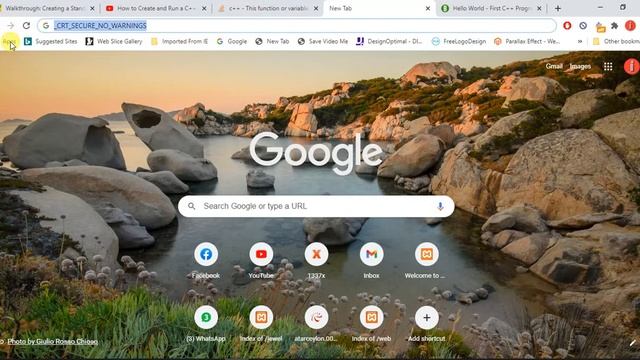Open the Suggested Sites bookmark
The height and width of the screenshot is (360, 640).
(51, 42)
